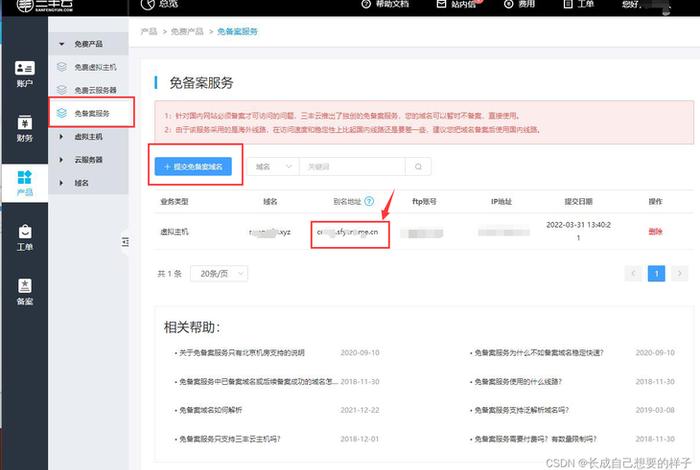The height and width of the screenshot is (470, 700).
Task: Open help article 免备案域名如何解析
Action: 210,410
